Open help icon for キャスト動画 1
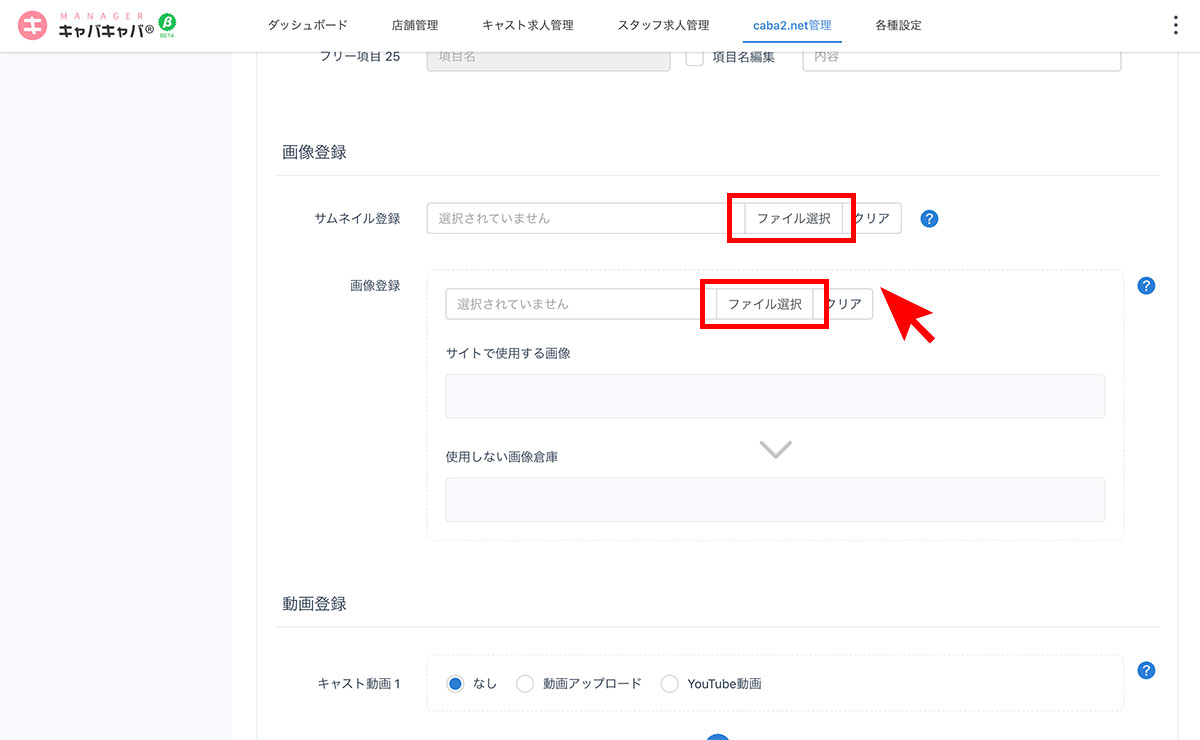Screen dimensions: 1200x740 pos(1147,670)
